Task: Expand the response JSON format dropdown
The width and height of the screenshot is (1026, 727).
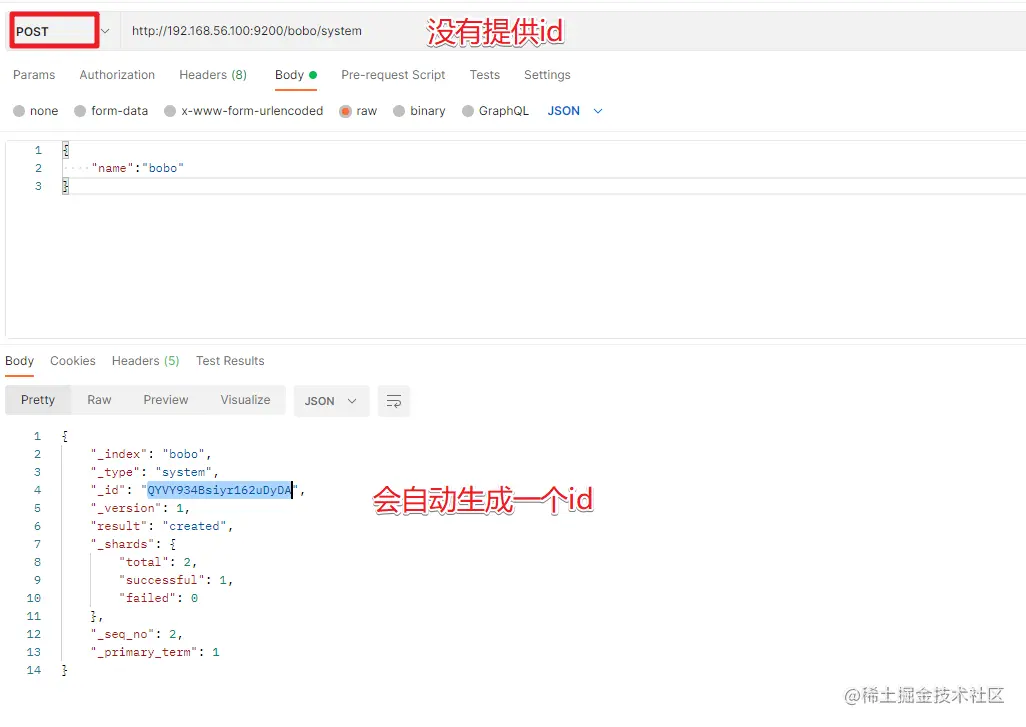Action: 331,401
